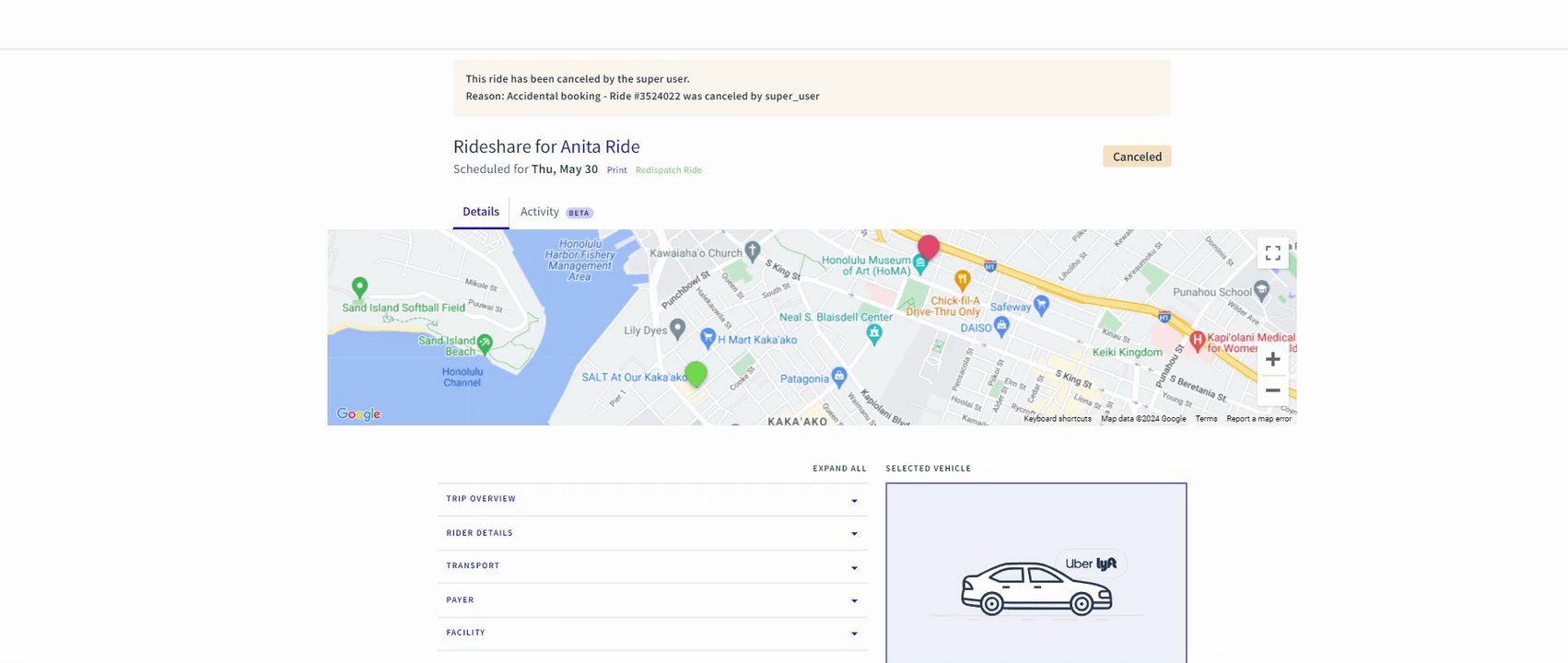Expand the Rider Details section
The image size is (1568, 663).
652,533
